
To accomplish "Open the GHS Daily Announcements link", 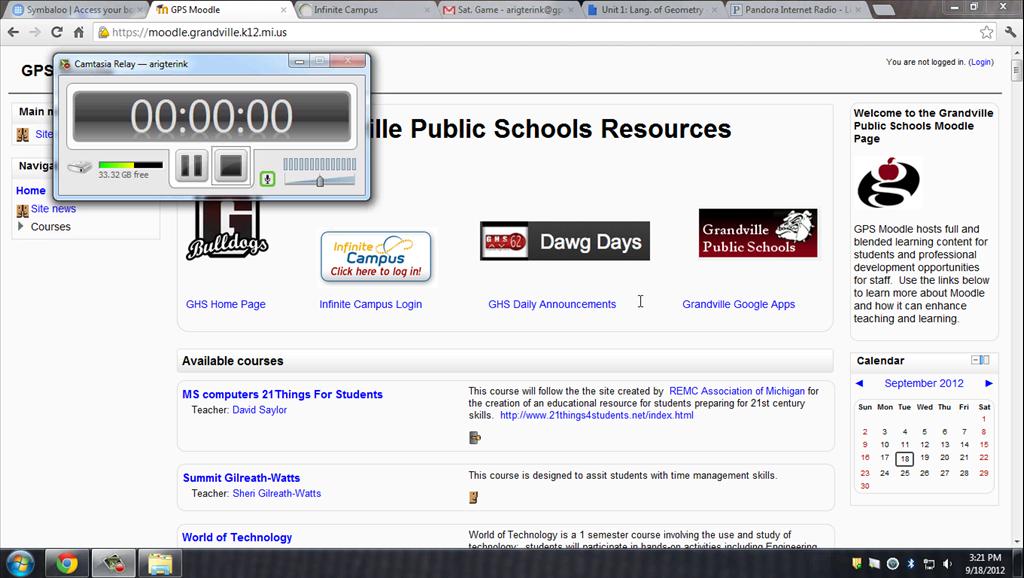I will point(552,304).
